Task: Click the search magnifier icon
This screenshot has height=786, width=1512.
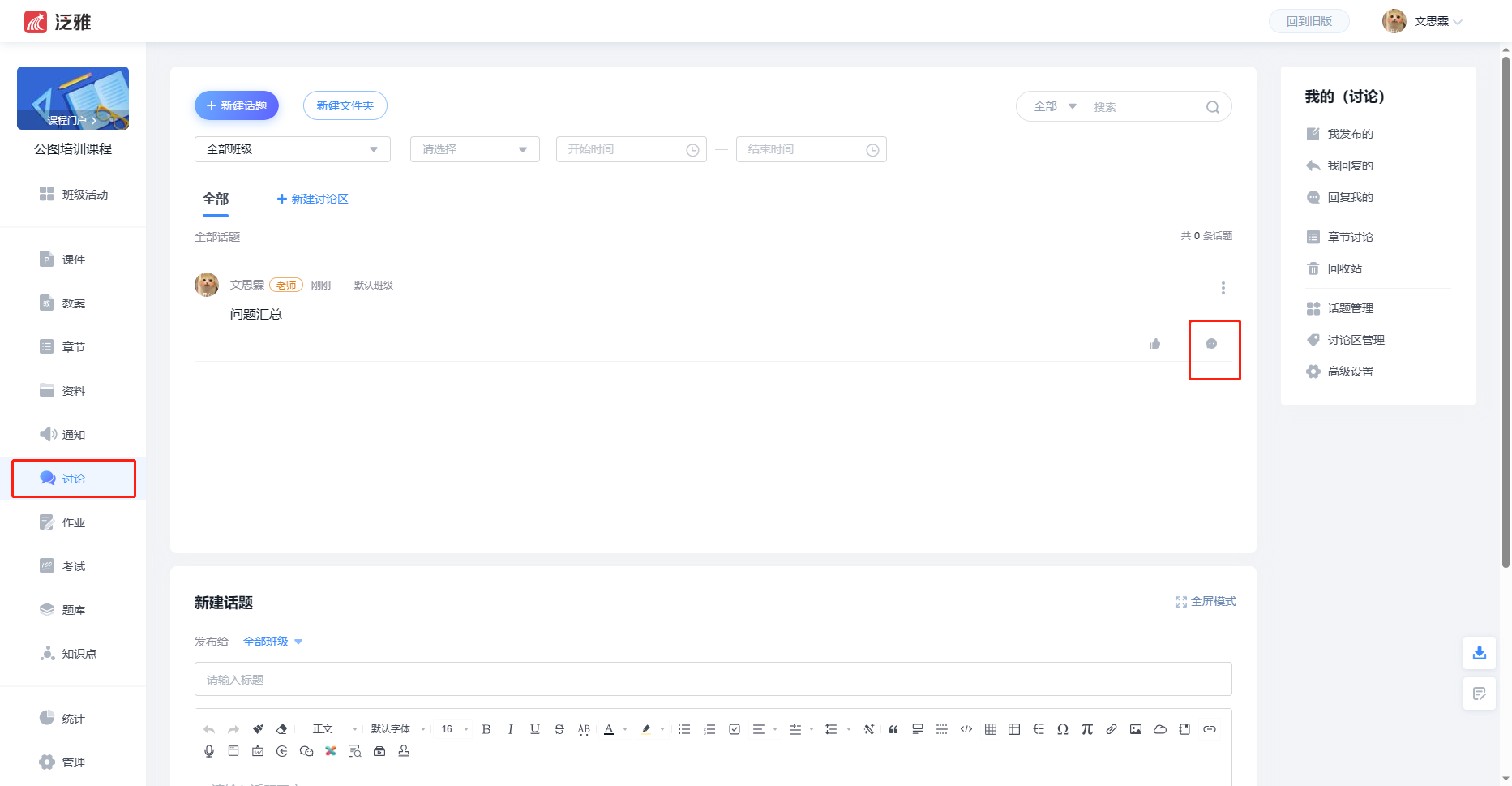Action: point(1213,107)
